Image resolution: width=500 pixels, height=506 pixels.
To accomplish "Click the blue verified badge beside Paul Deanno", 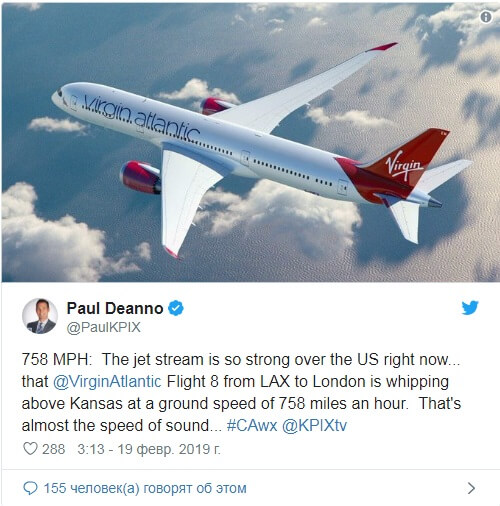I will point(176,308).
